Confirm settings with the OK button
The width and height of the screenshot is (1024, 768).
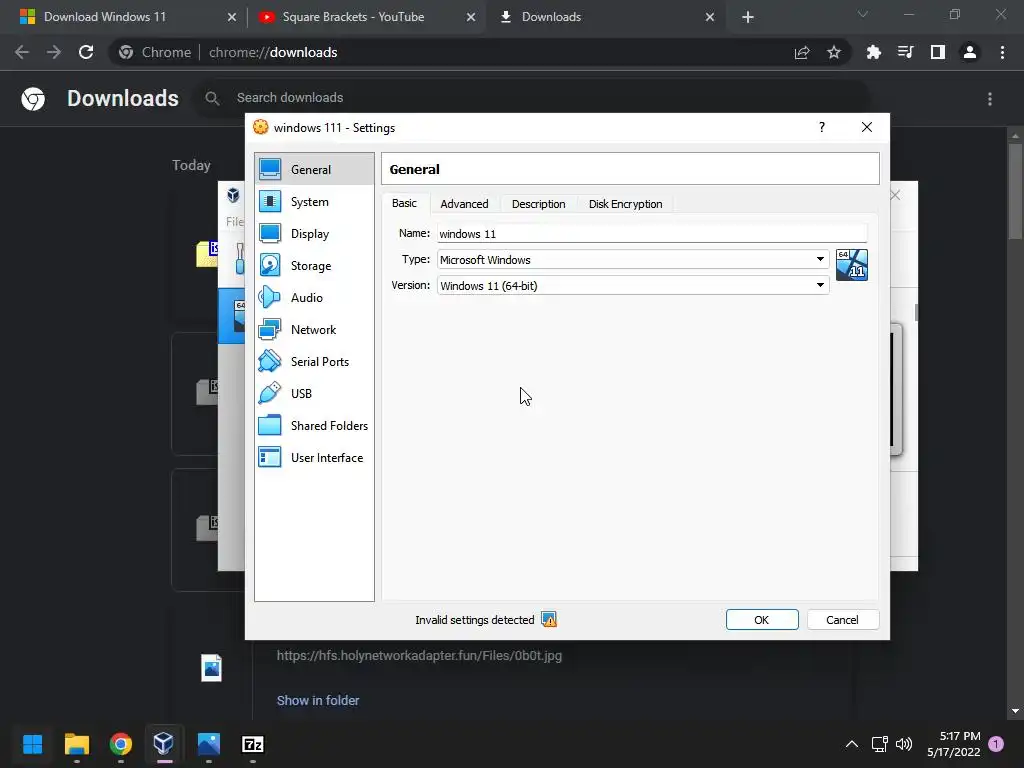[x=762, y=620]
